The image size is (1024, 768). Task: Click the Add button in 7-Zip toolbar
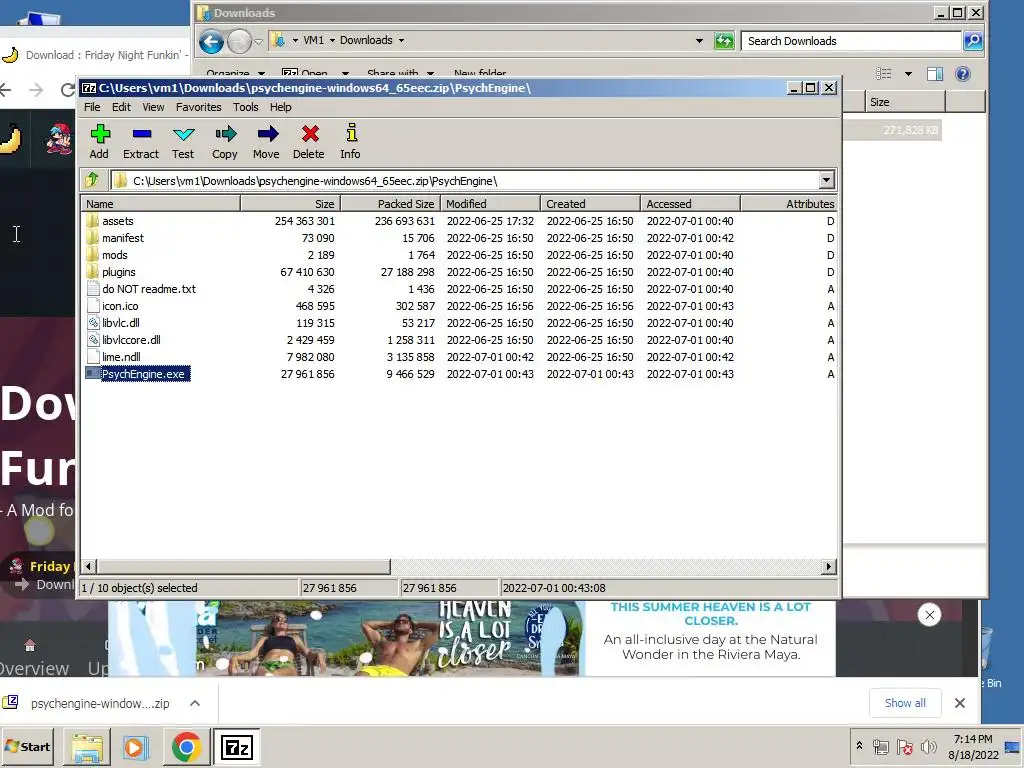[x=99, y=142]
